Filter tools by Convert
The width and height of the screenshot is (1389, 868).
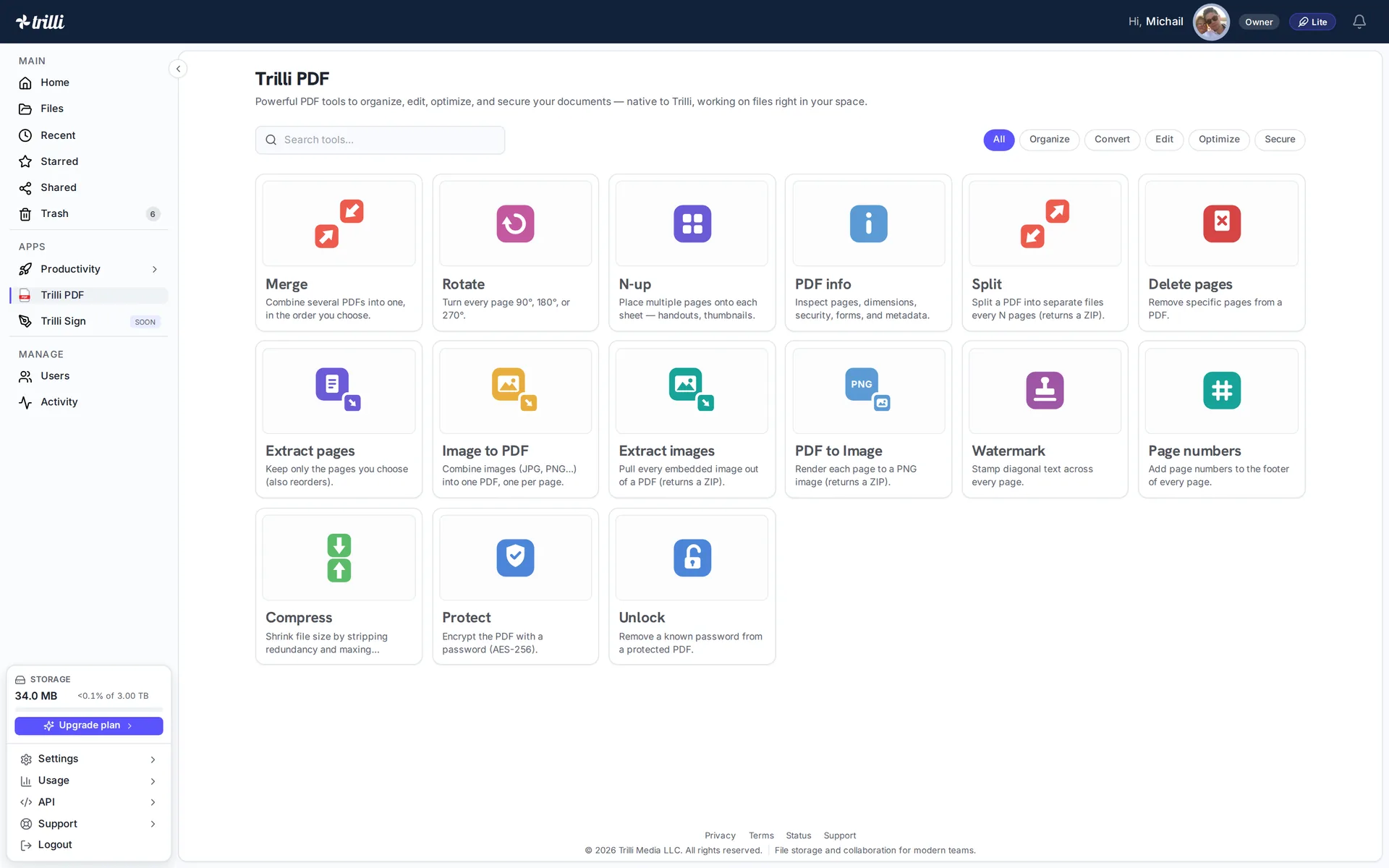[1112, 140]
